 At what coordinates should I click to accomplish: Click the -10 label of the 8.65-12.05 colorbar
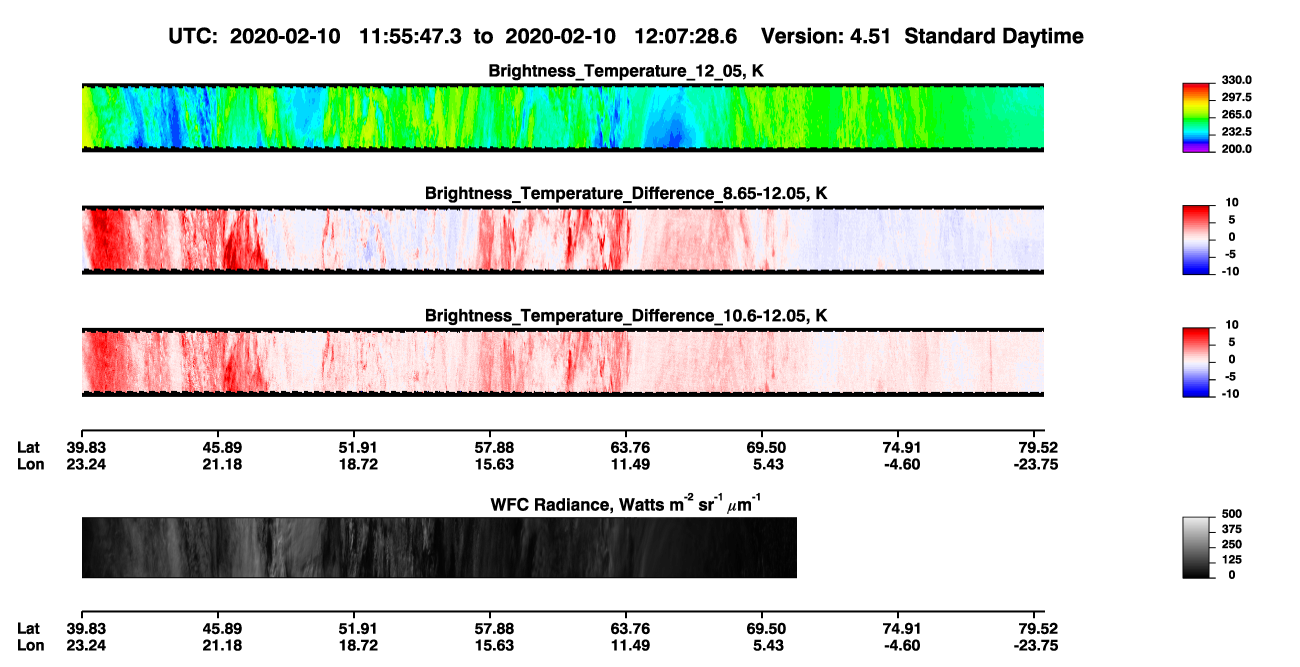[x=1231, y=271]
